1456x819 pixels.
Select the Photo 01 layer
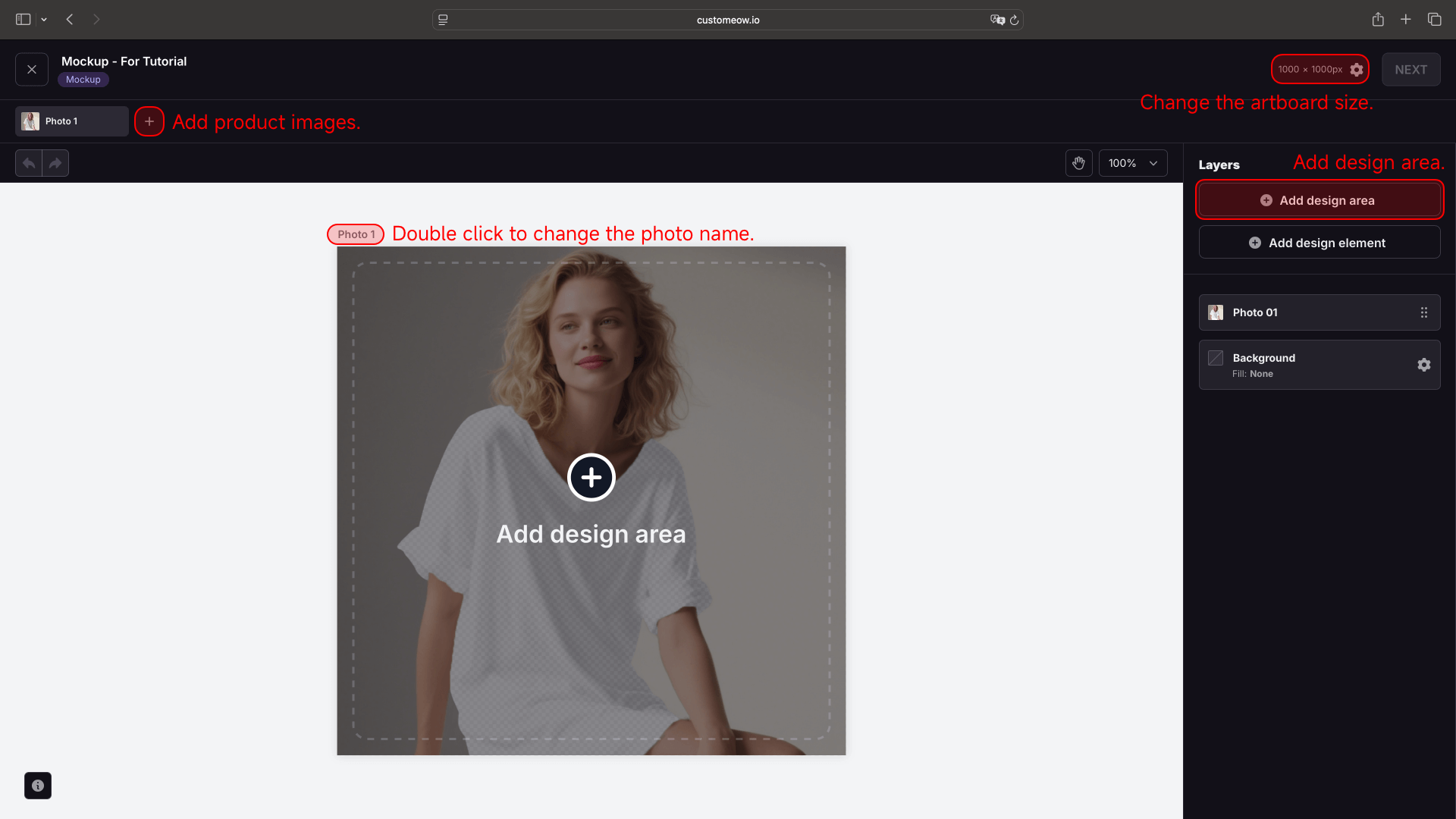(x=1319, y=312)
